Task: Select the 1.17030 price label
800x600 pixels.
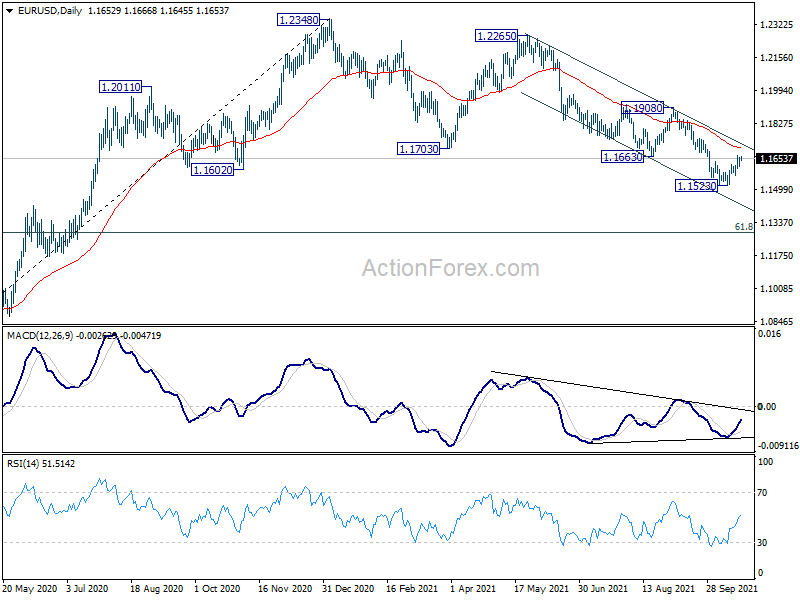Action: [418, 148]
